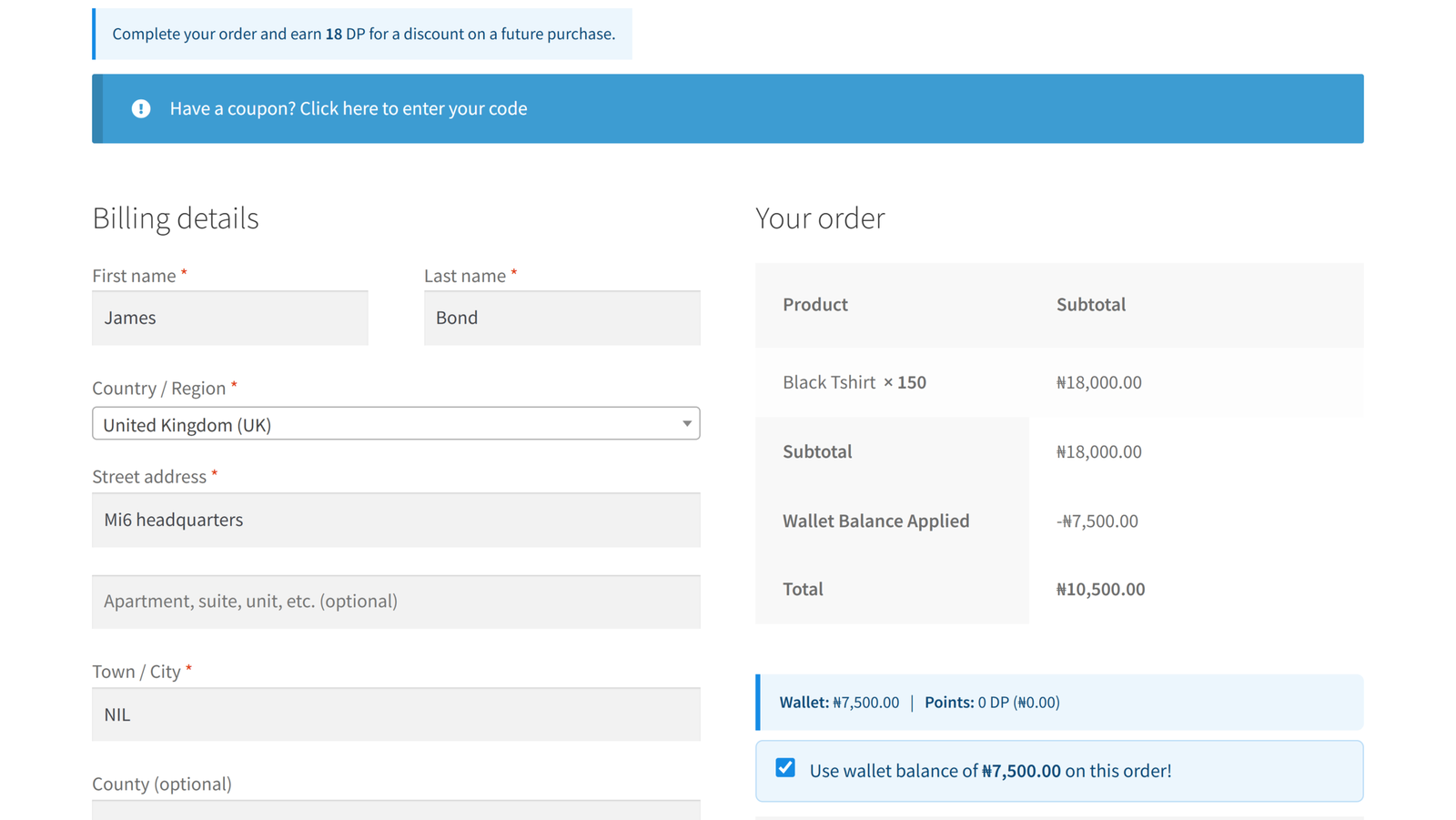Click the coupon notice exclamation icon
Image resolution: width=1456 pixels, height=820 pixels.
tap(141, 108)
